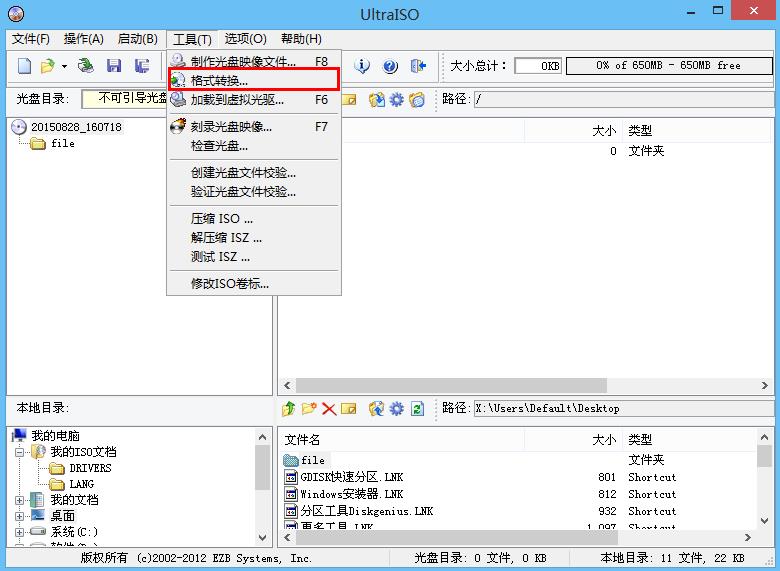Click the Save floppy disk toolbar icon

pos(114,66)
